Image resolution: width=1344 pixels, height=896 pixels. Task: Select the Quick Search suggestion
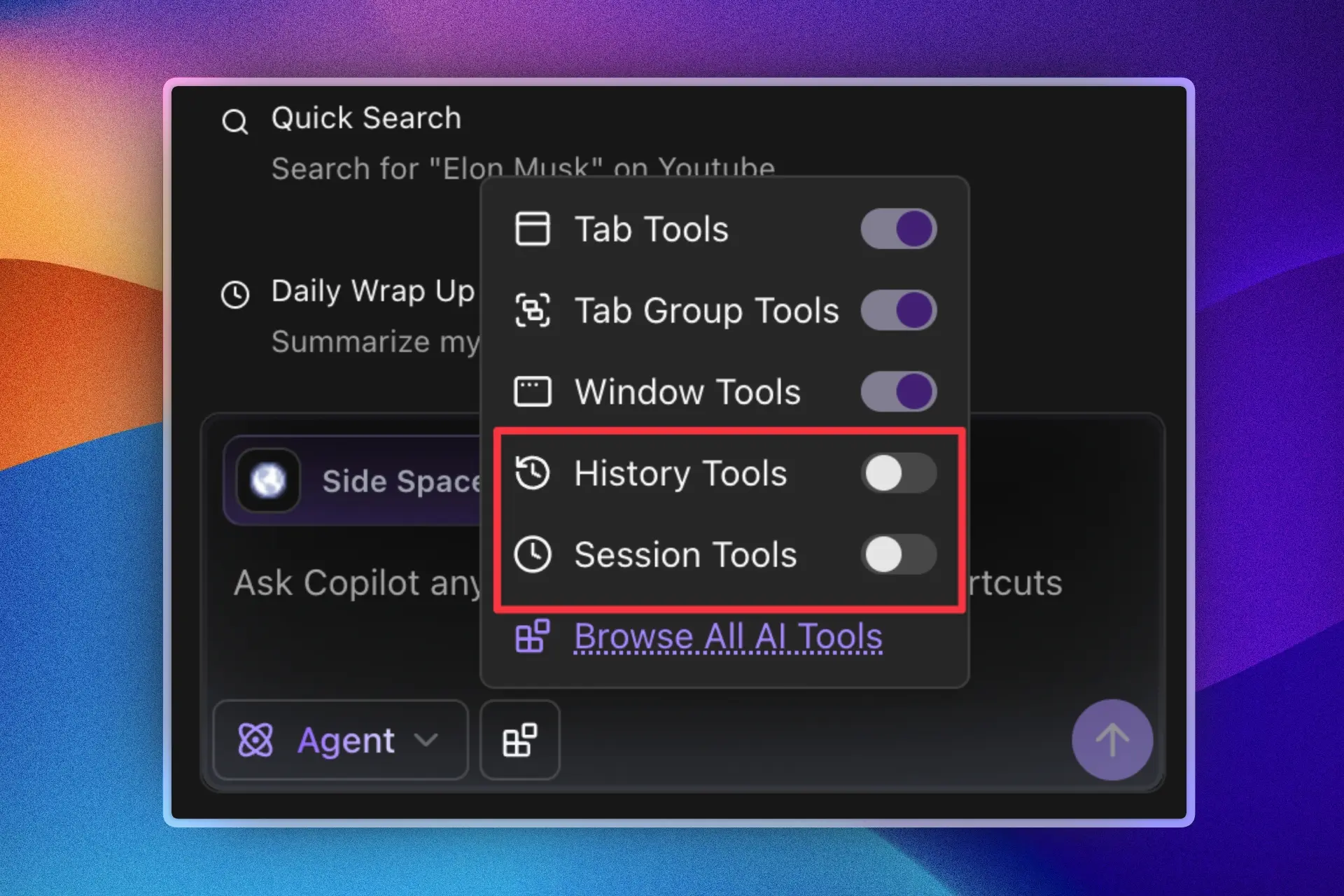pyautogui.click(x=366, y=118)
